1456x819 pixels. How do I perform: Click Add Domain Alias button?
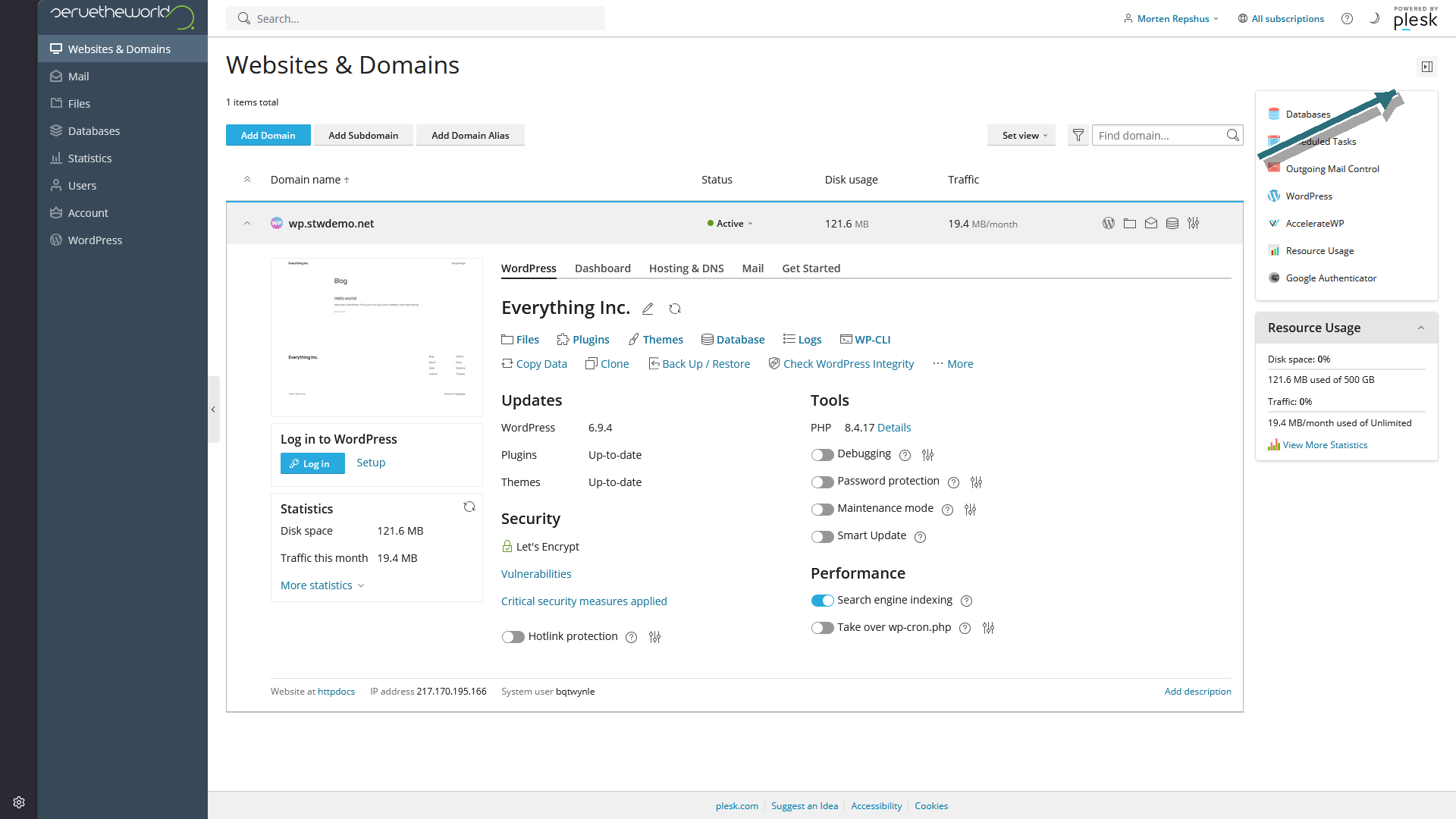coord(470,135)
